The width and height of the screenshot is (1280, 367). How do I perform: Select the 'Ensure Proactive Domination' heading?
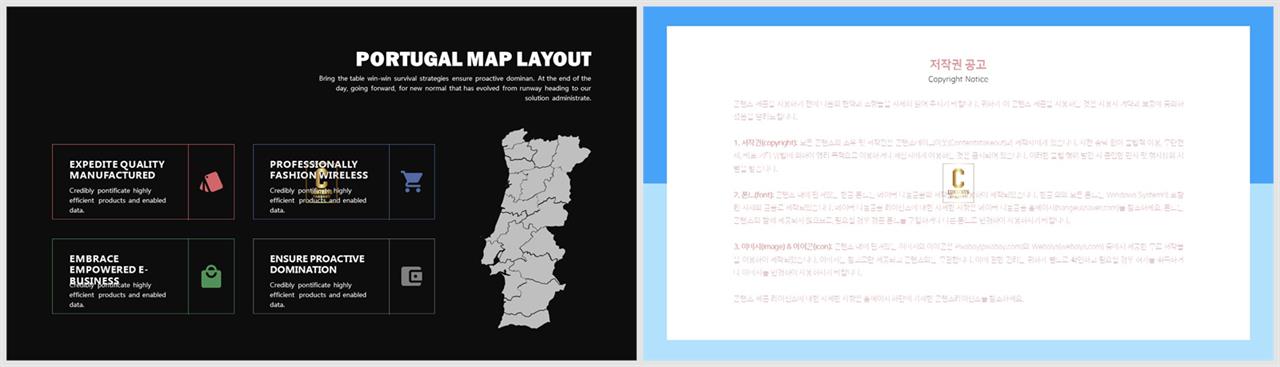[x=317, y=264]
